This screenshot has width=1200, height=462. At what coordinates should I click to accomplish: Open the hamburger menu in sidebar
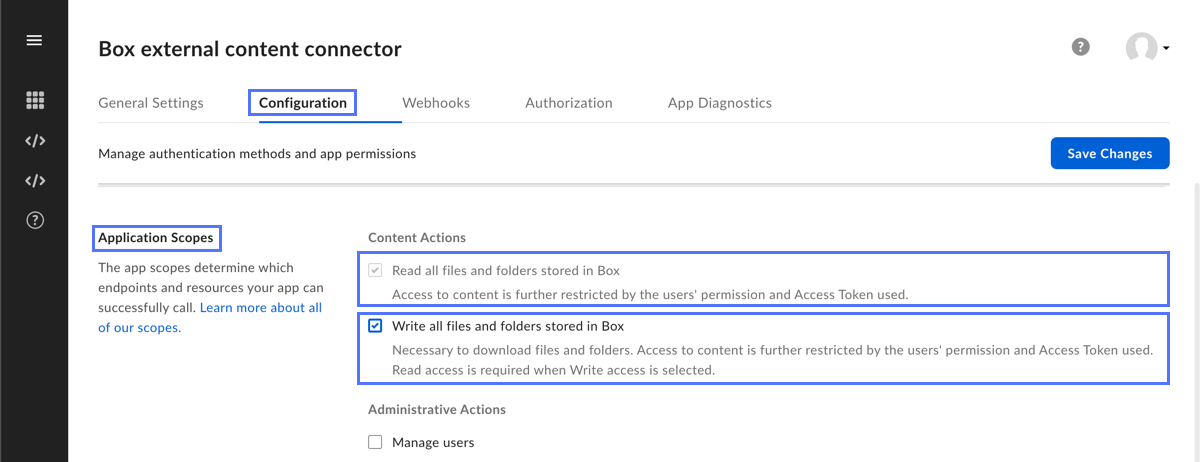tap(34, 40)
